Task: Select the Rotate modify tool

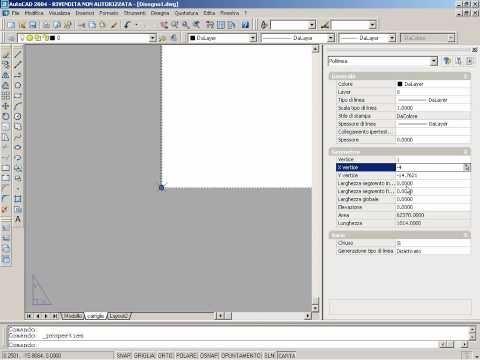Action: [x=6, y=117]
